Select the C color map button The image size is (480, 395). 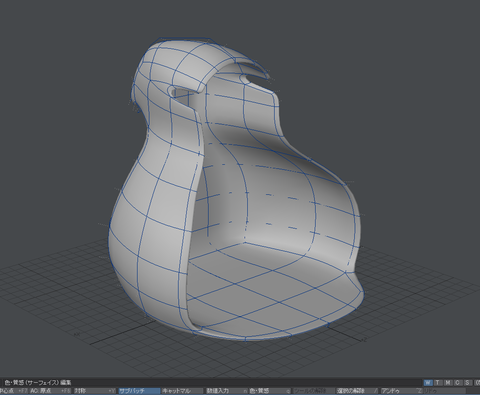pos(458,383)
